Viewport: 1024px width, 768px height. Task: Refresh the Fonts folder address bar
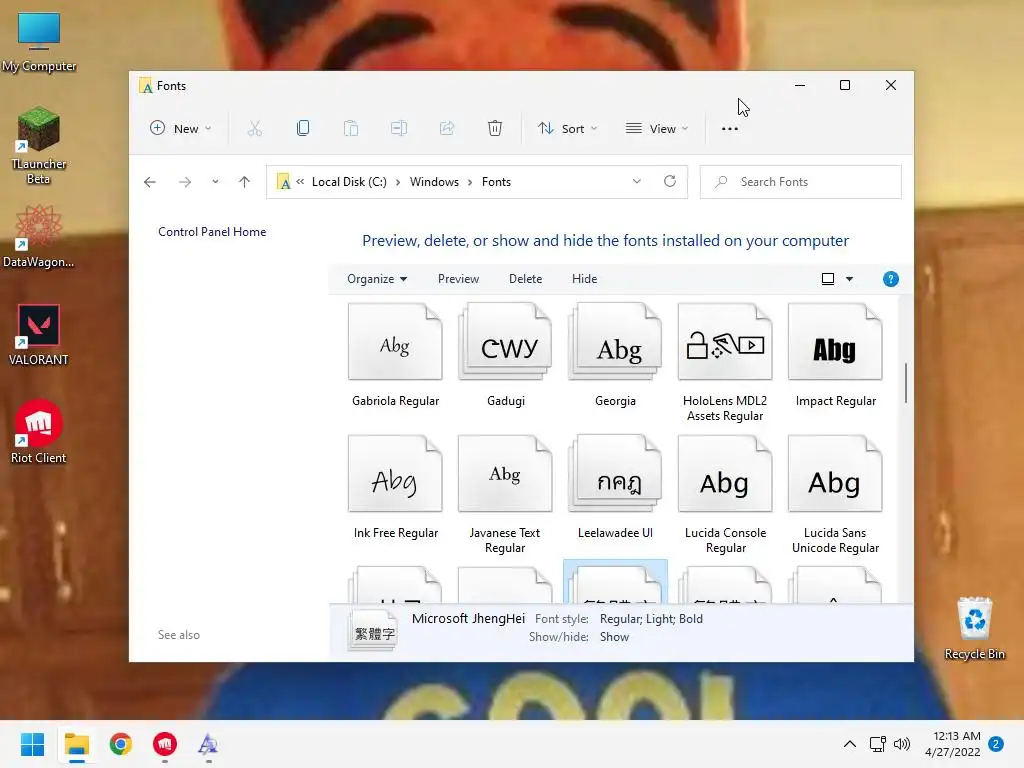[669, 182]
